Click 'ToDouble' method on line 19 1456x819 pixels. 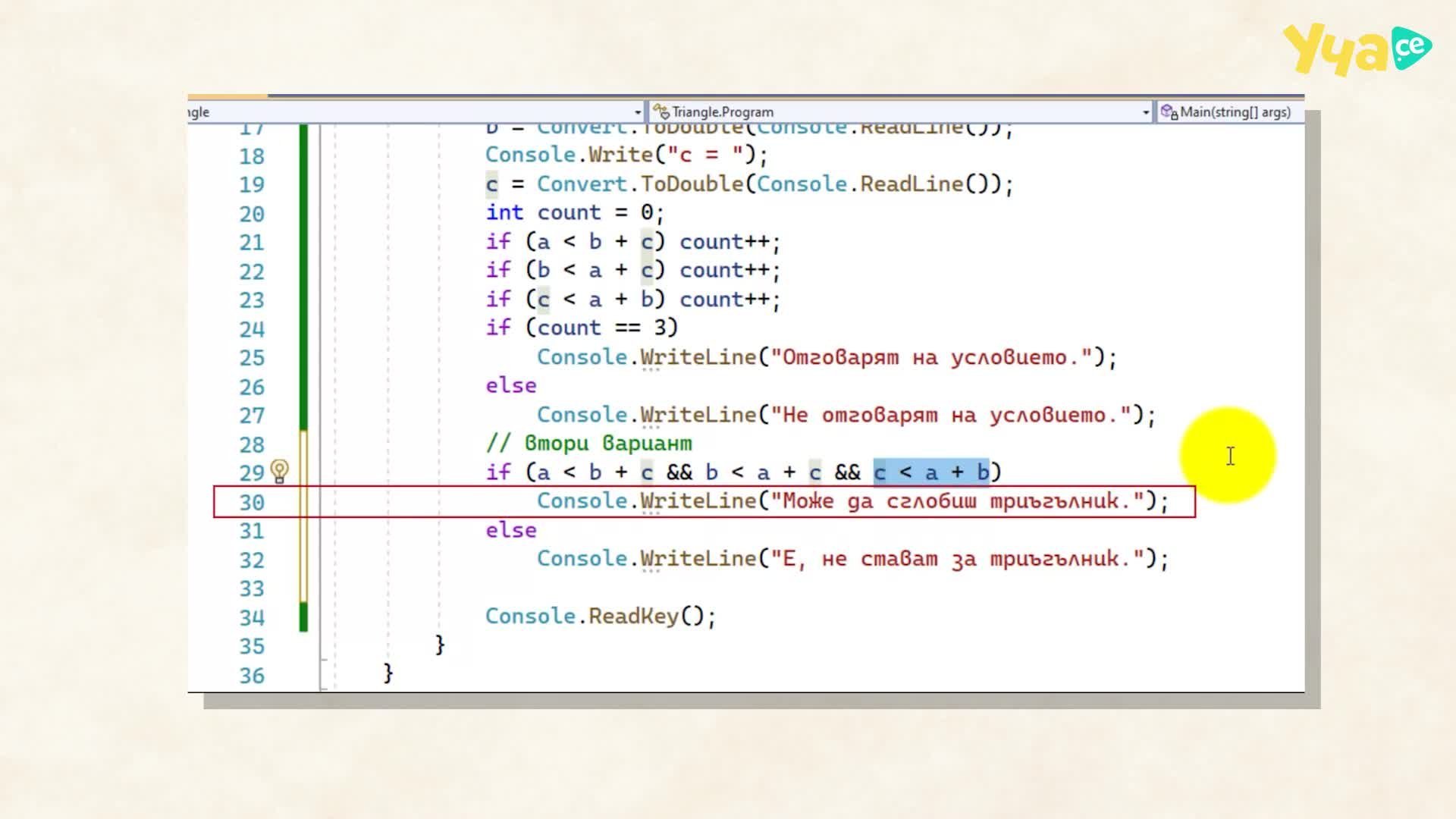(x=692, y=184)
